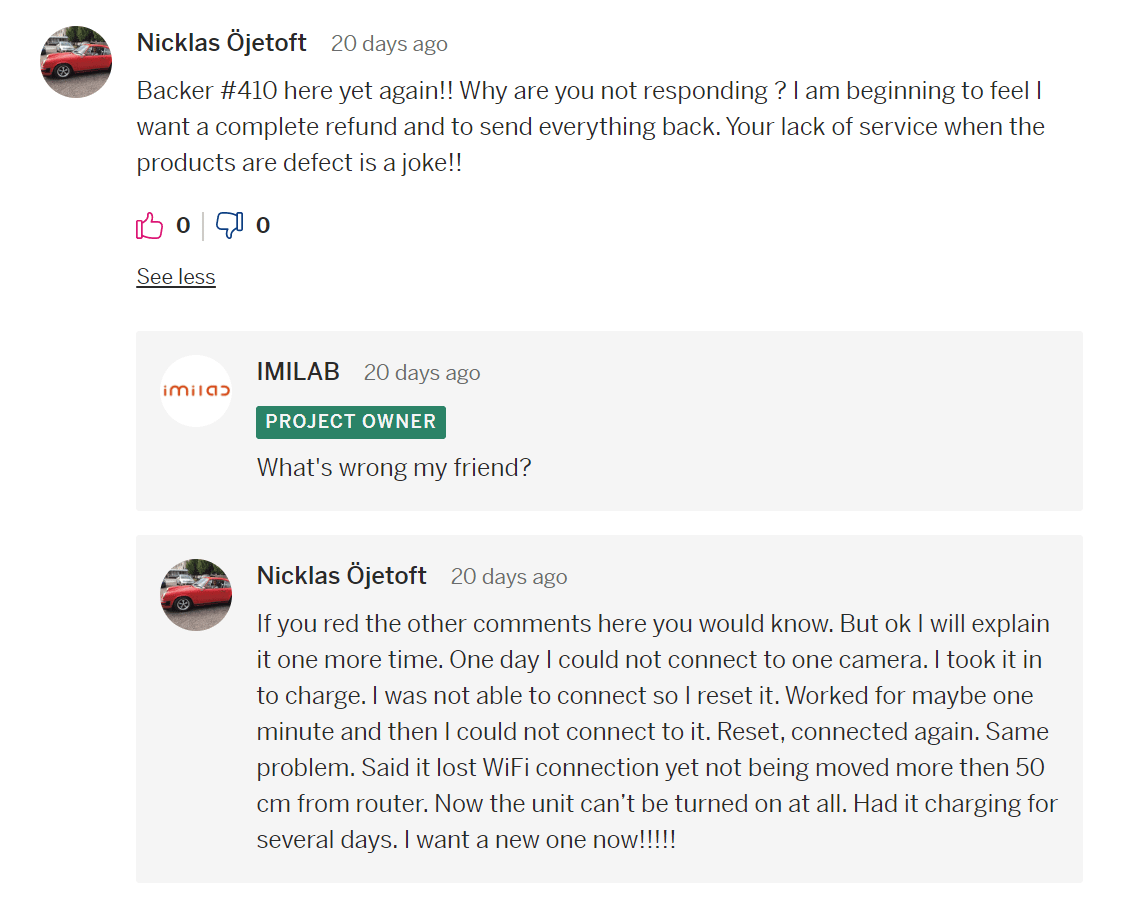The image size is (1130, 919).
Task: Open Nicklas Öjetoft's top comment avatar
Action: pyautogui.click(x=76, y=62)
